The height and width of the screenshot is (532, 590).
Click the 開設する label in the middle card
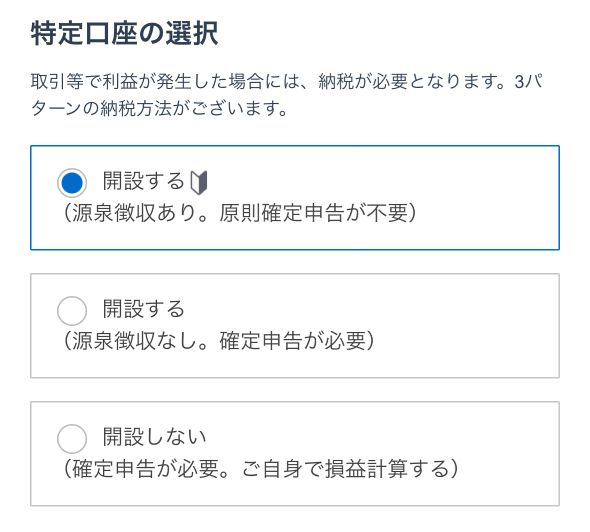(144, 309)
